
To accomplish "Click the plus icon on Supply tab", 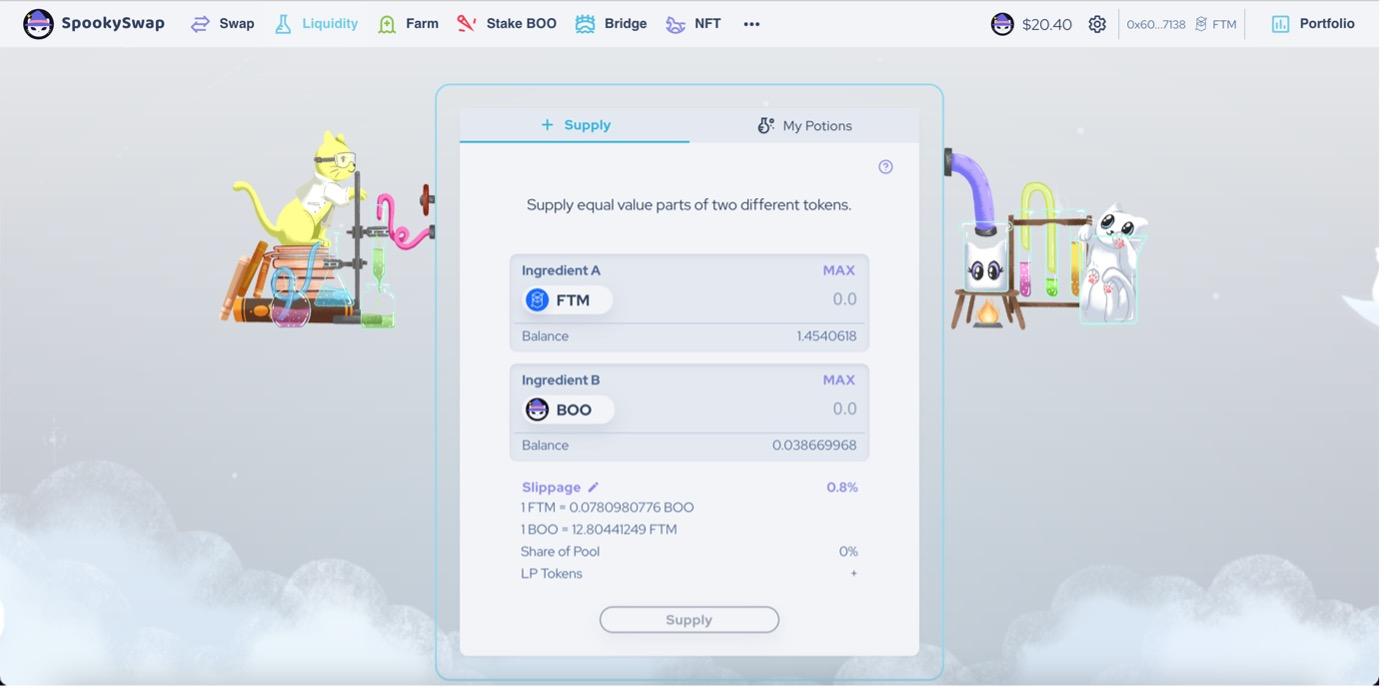I will point(547,125).
